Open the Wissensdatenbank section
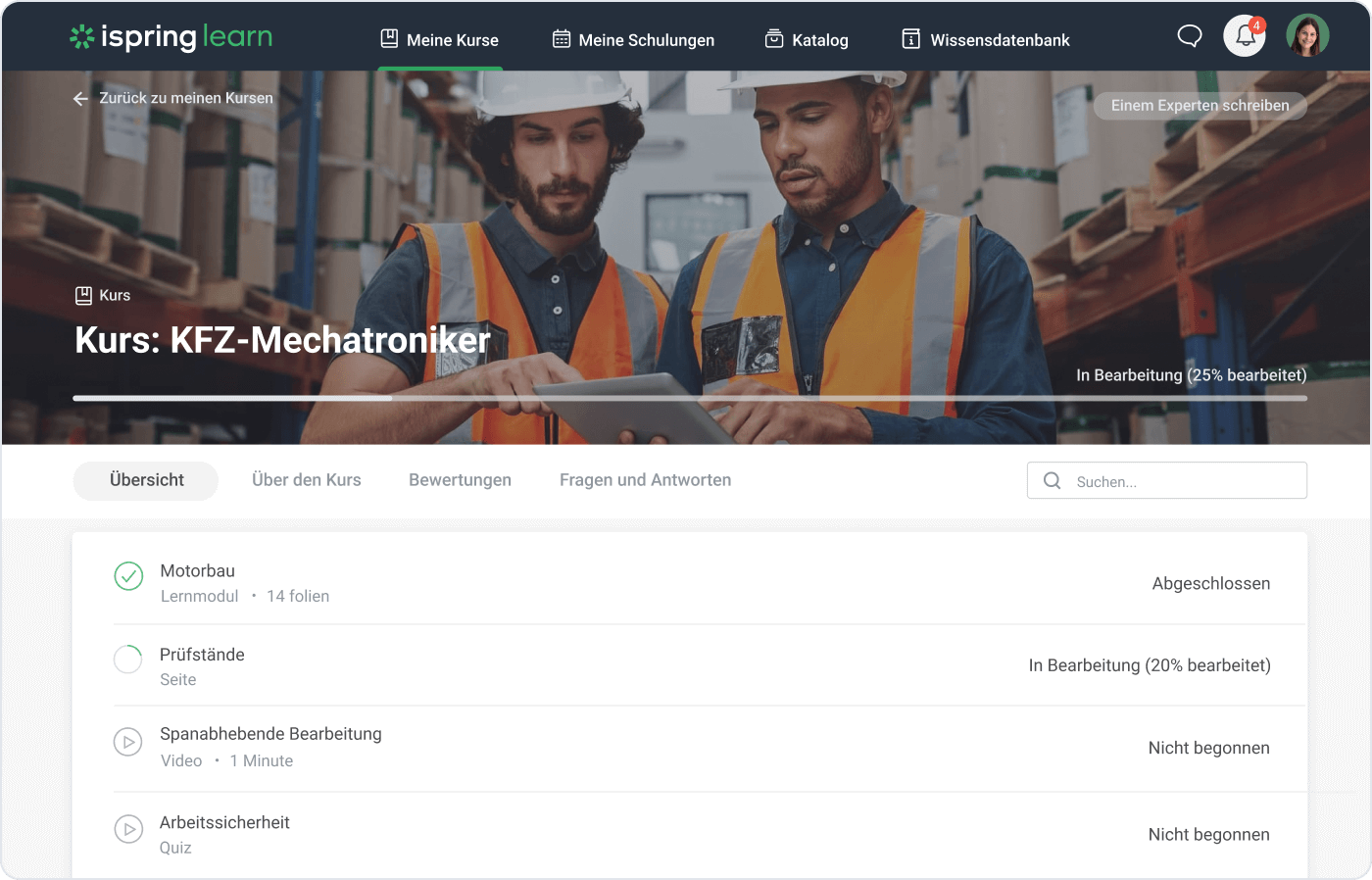1372x880 pixels. point(985,40)
